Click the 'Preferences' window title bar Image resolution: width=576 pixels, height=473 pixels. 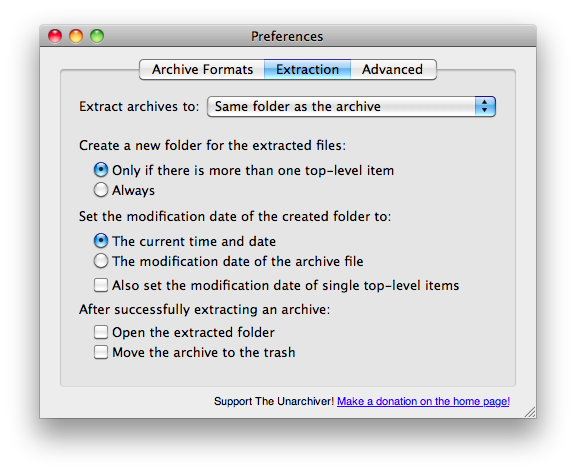point(288,36)
